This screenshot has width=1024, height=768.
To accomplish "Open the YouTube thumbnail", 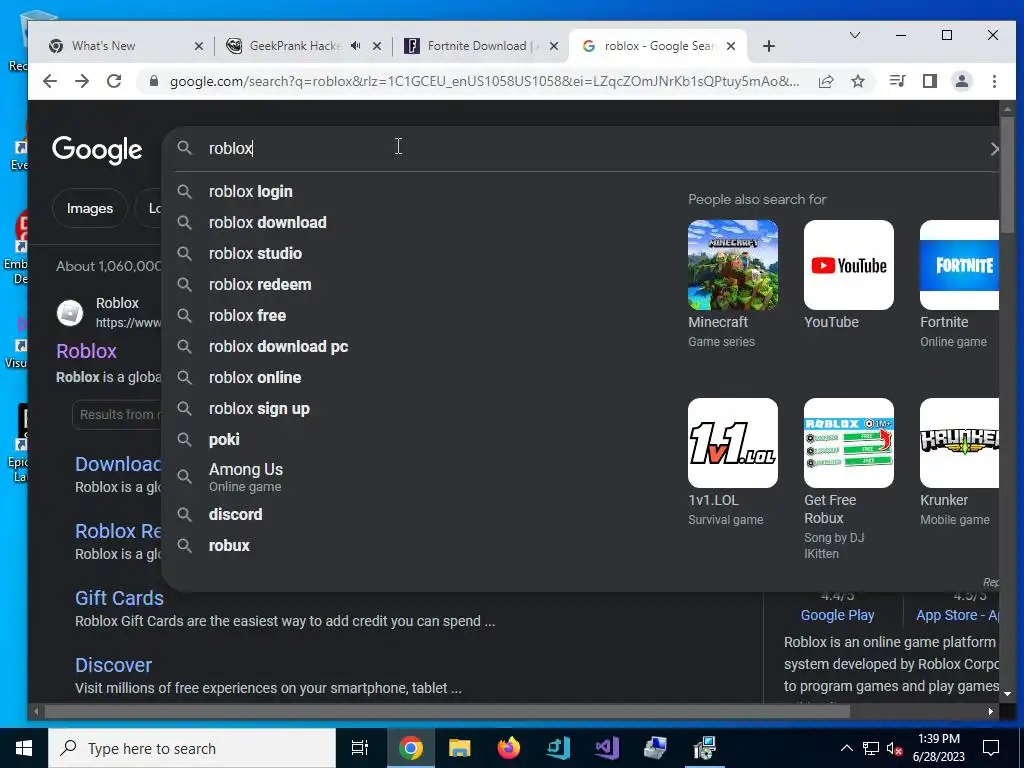I will tap(848, 265).
